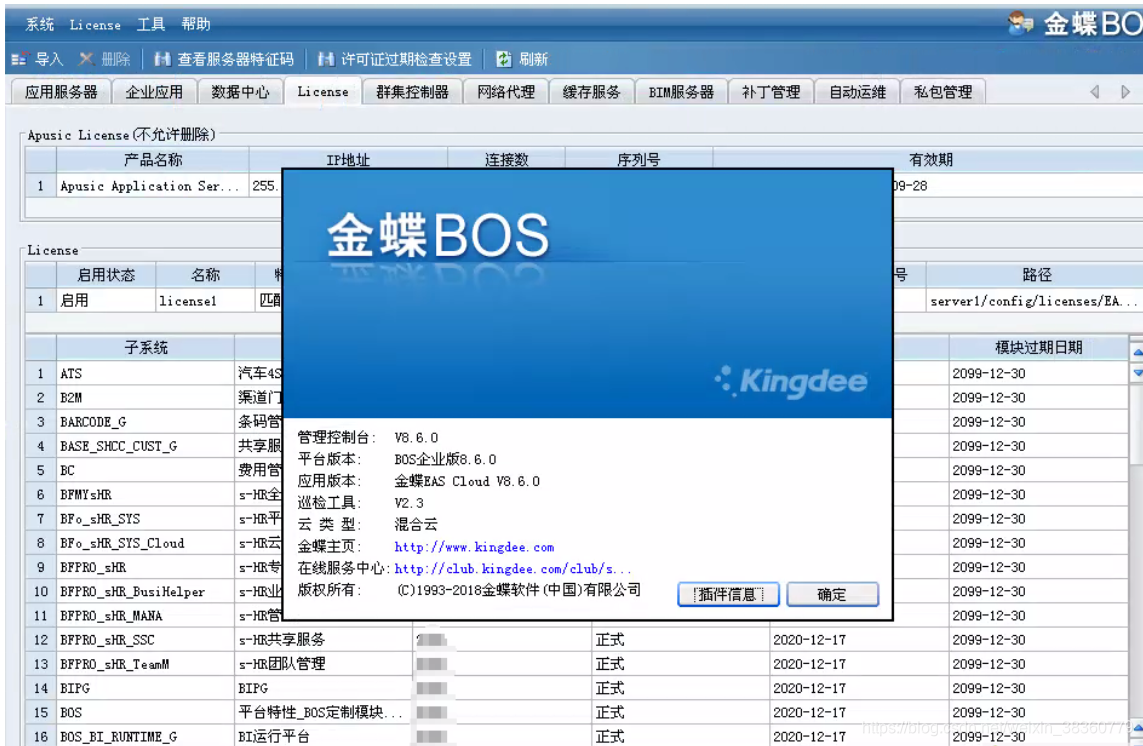
Task: Switch to the 补丁管理 tab
Action: point(771,92)
